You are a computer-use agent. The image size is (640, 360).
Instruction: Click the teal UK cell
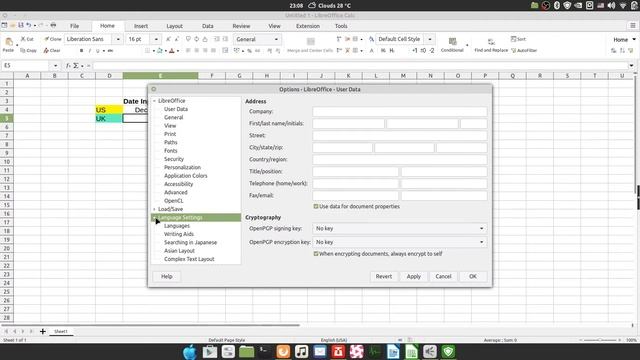(109, 118)
